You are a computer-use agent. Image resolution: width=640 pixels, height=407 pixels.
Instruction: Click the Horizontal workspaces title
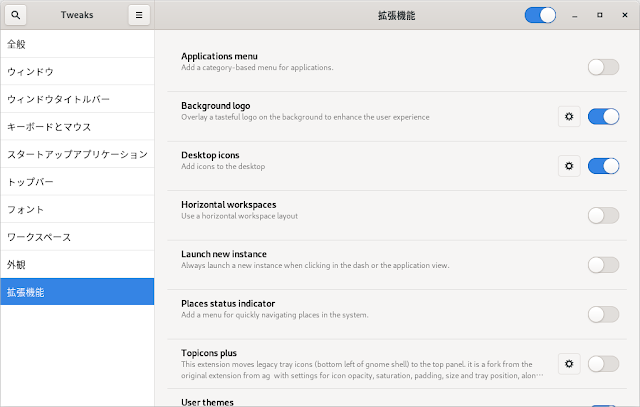click(x=229, y=205)
